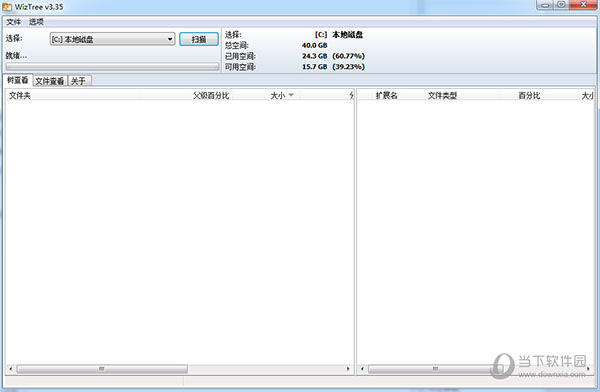600x392 pixels.
Task: Sort by 文件夹 column header
Action: [73, 95]
